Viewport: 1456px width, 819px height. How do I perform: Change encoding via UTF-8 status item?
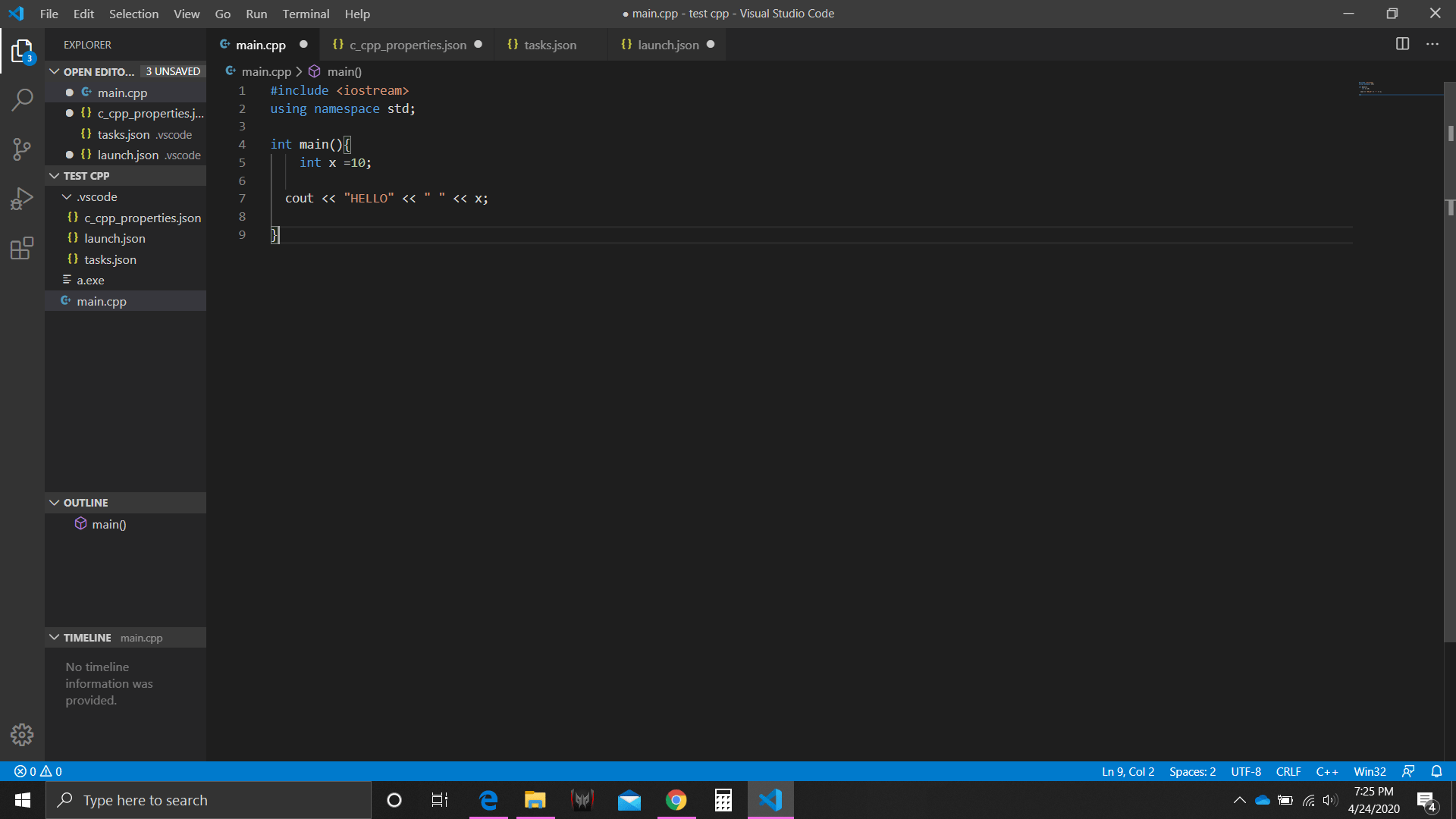[x=1245, y=771]
